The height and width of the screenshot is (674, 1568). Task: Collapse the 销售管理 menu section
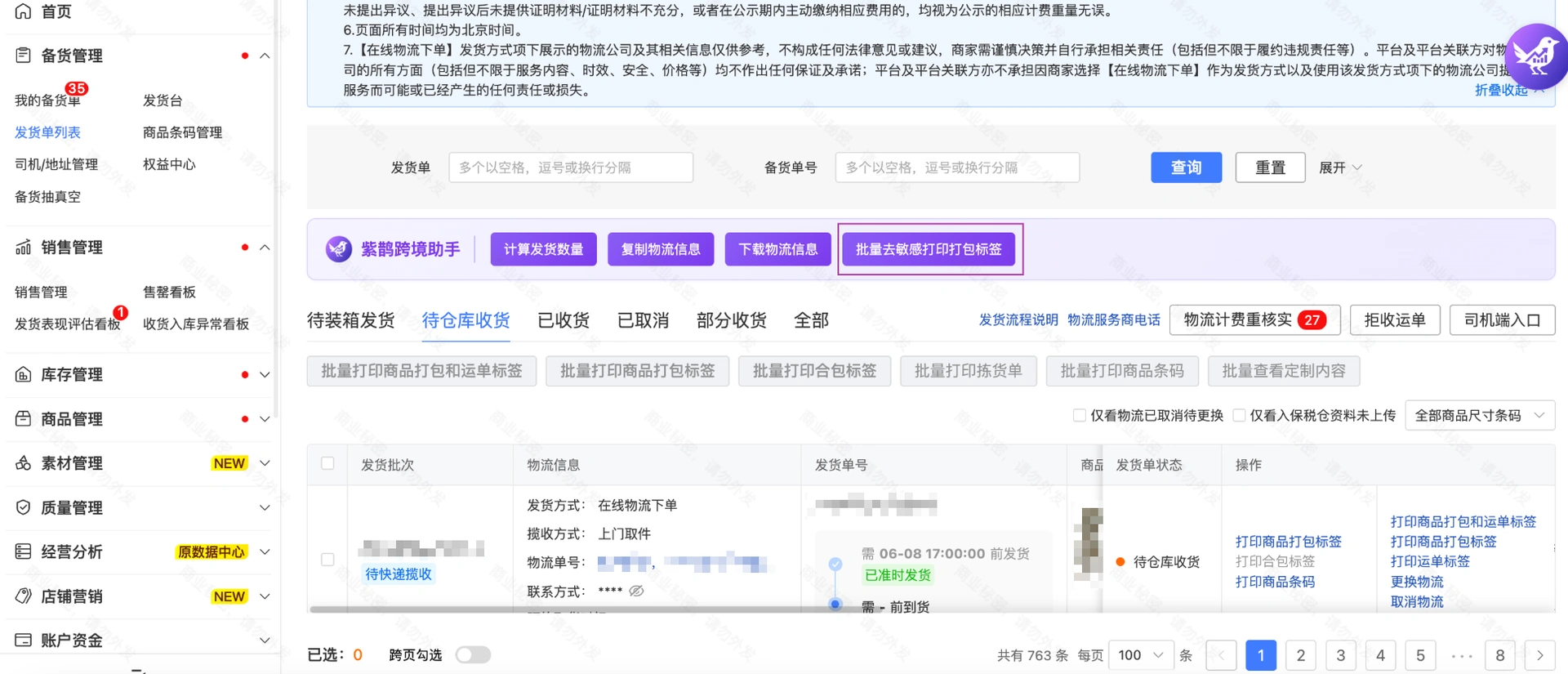pyautogui.click(x=265, y=248)
